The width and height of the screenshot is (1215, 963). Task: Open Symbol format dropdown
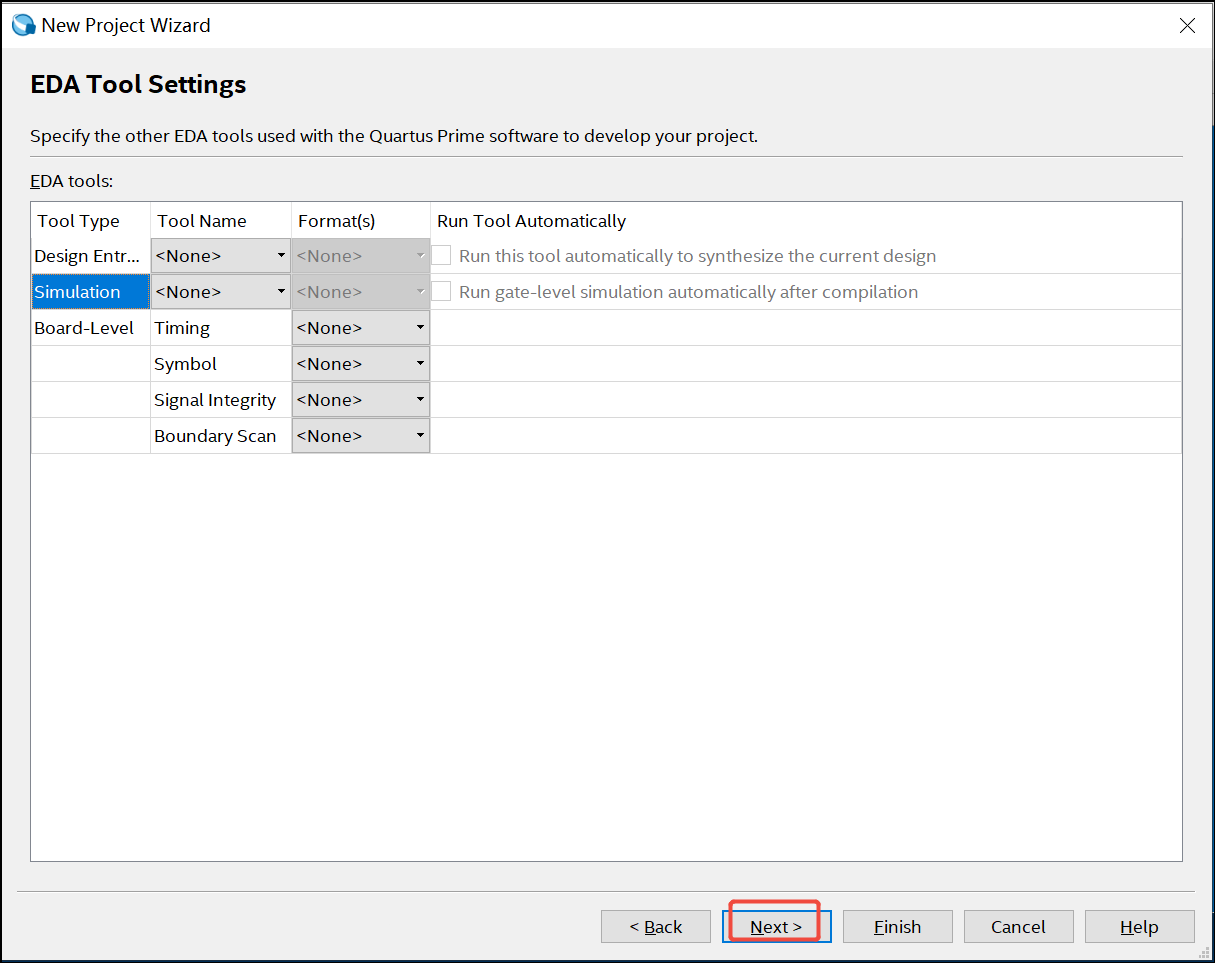click(x=361, y=364)
